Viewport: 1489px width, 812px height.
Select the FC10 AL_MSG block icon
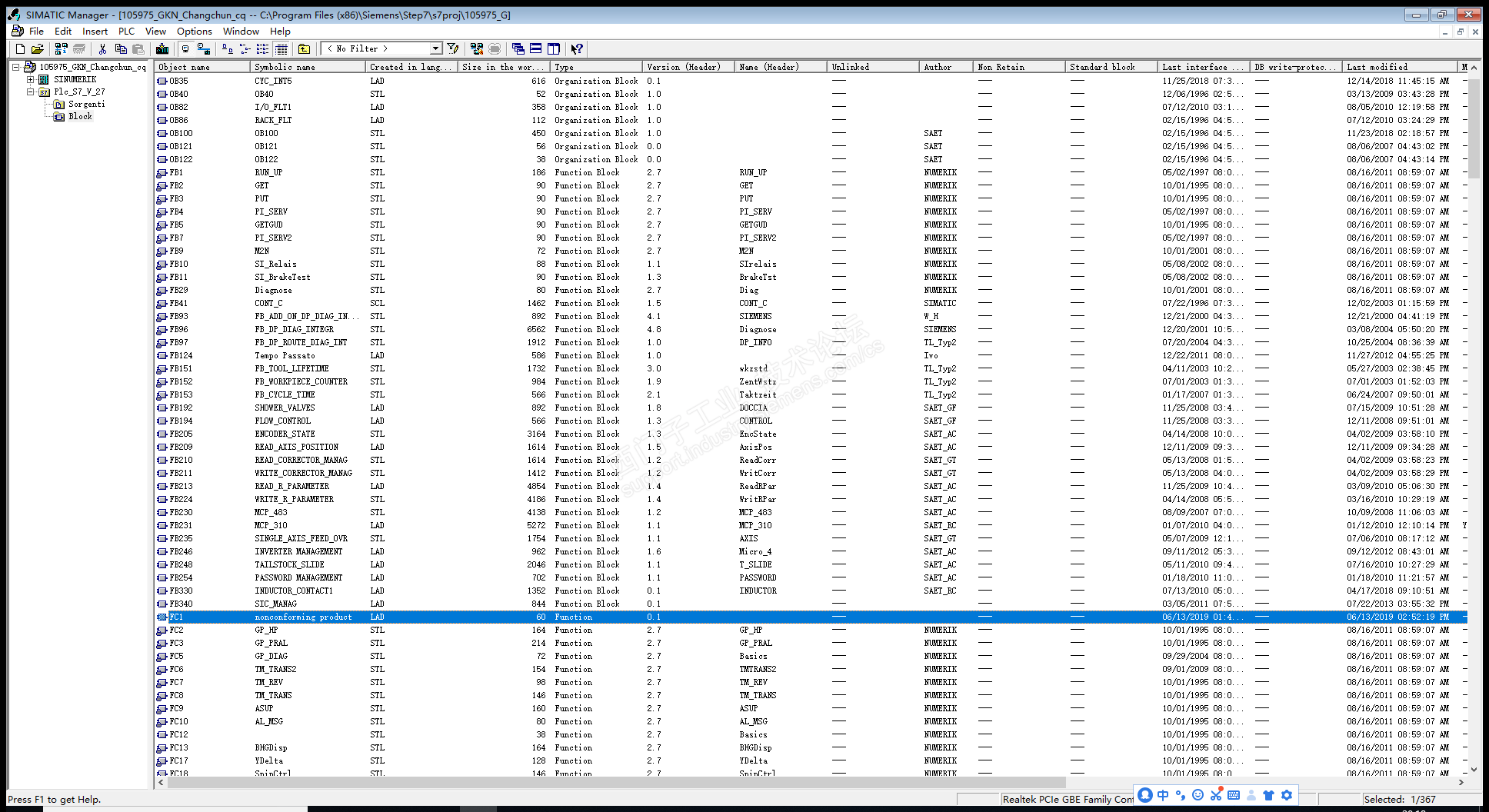click(162, 721)
